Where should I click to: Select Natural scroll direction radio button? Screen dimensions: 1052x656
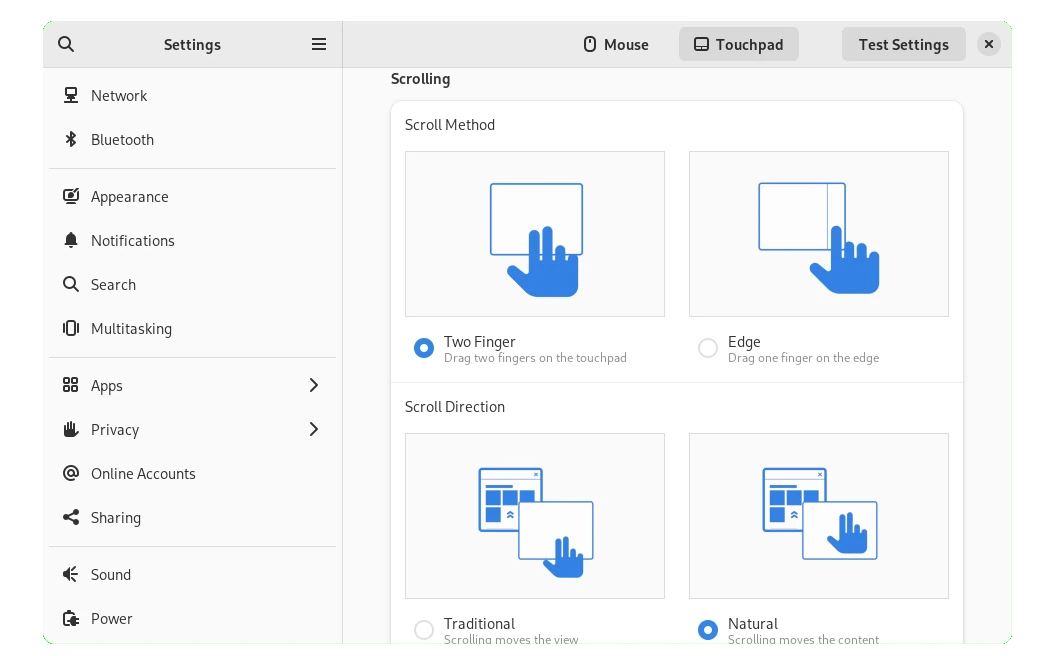coord(708,630)
